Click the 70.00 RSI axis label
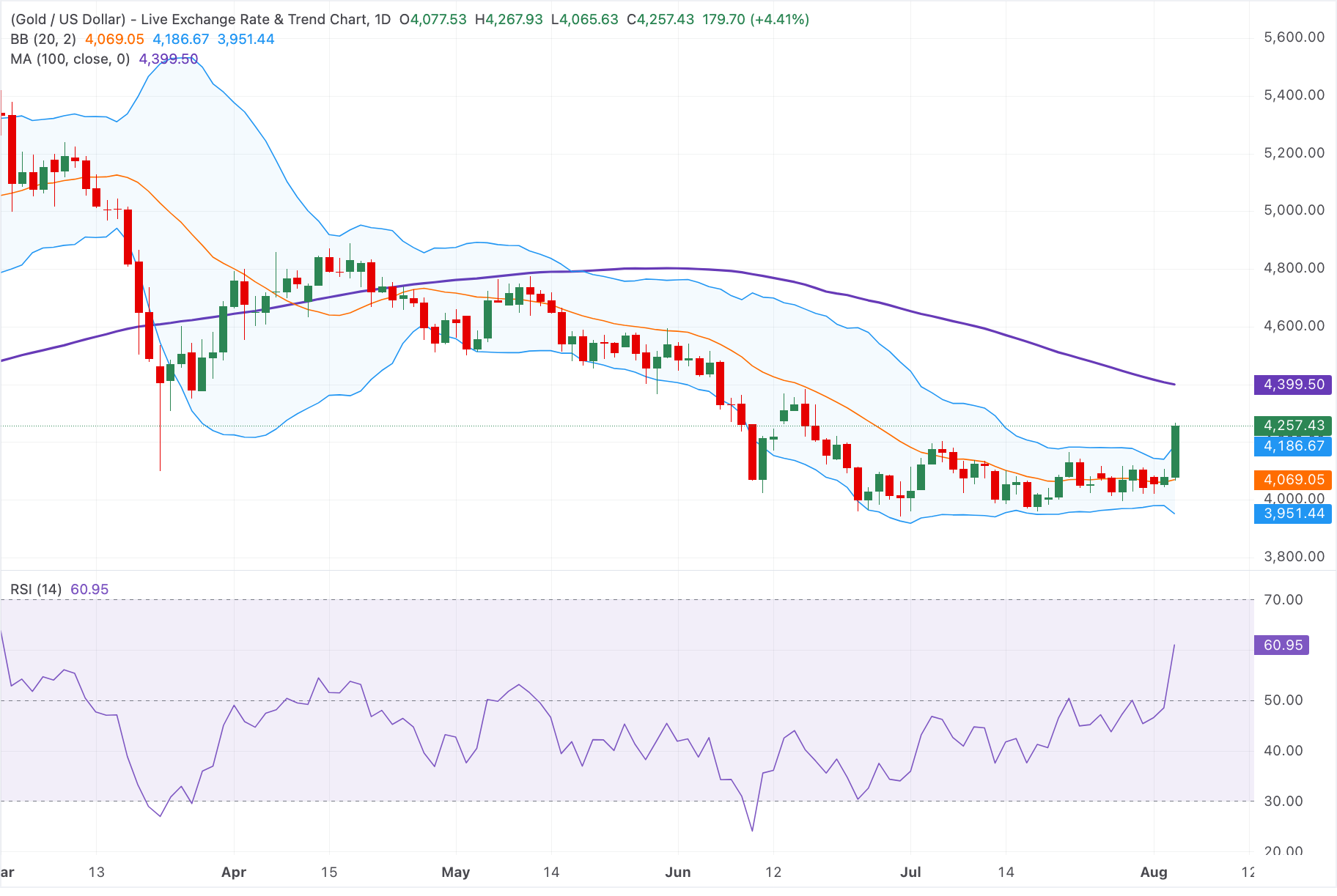This screenshot has height=896, width=1337. 1283,600
